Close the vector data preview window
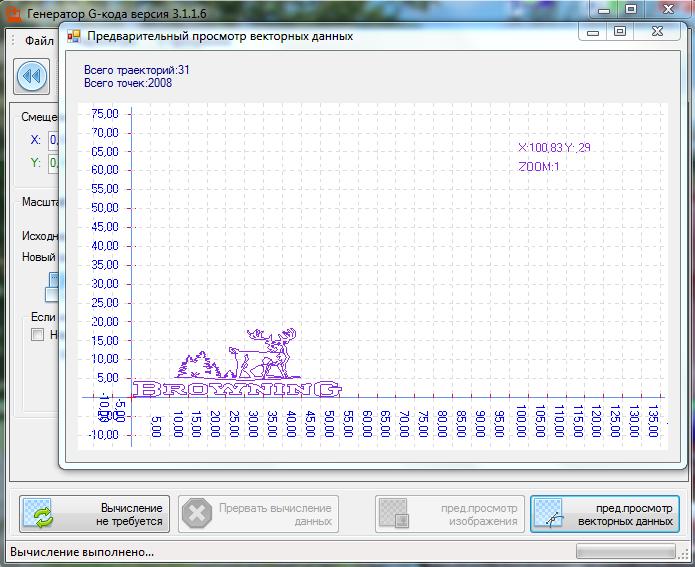 click(x=657, y=31)
